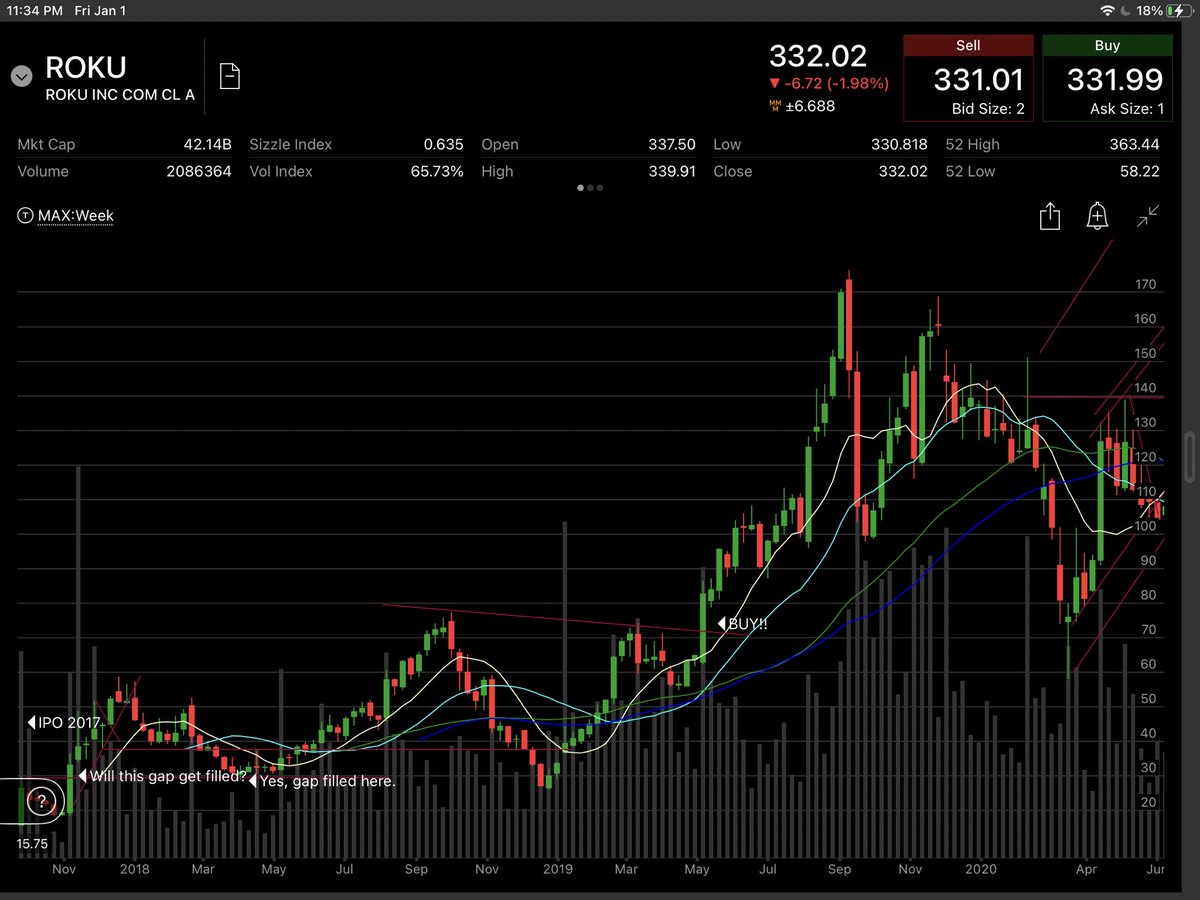Screen dimensions: 1200x900
Task: Tap the IPO 2017 chart annotation
Action: pos(63,722)
